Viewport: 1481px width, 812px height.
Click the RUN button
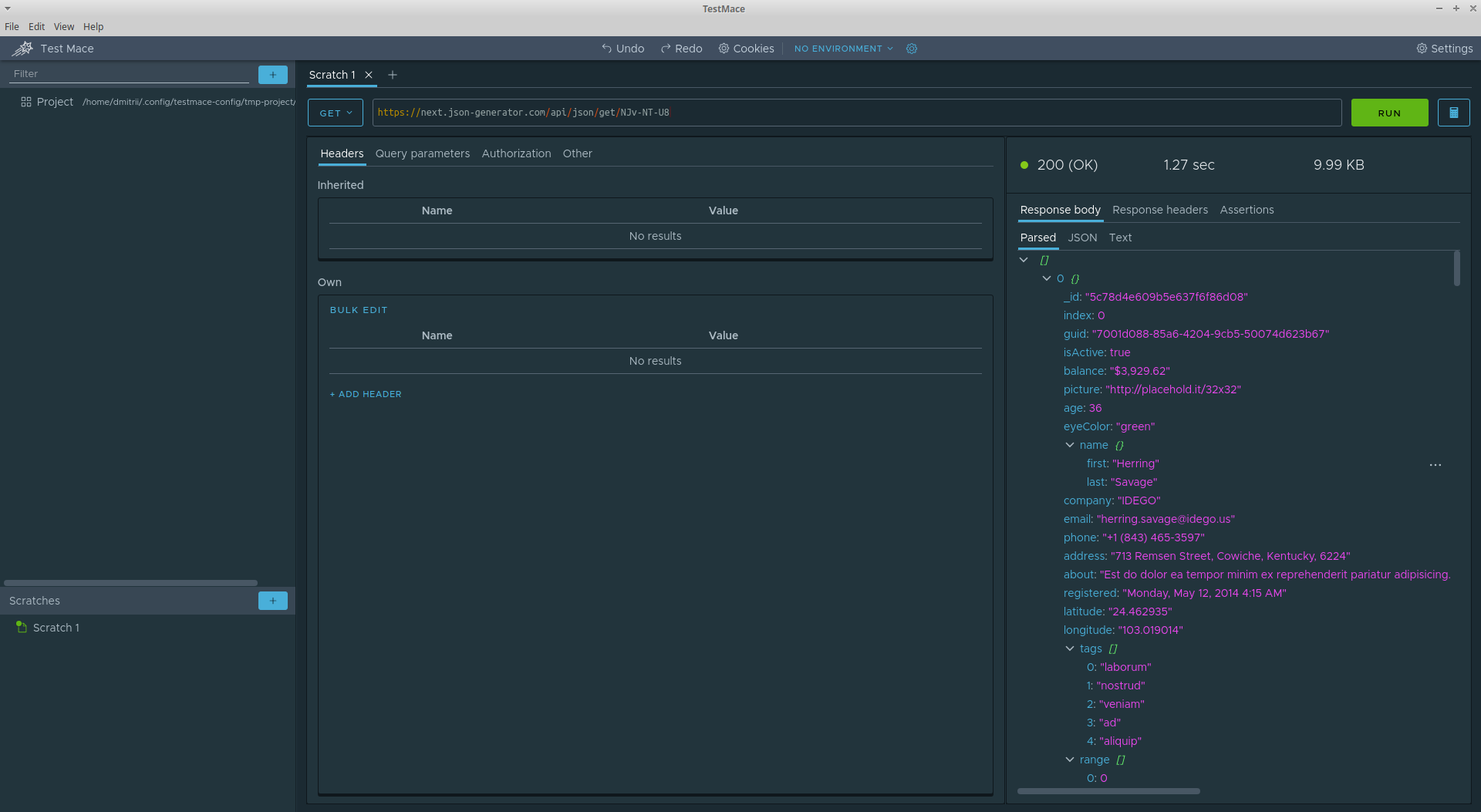tap(1389, 113)
